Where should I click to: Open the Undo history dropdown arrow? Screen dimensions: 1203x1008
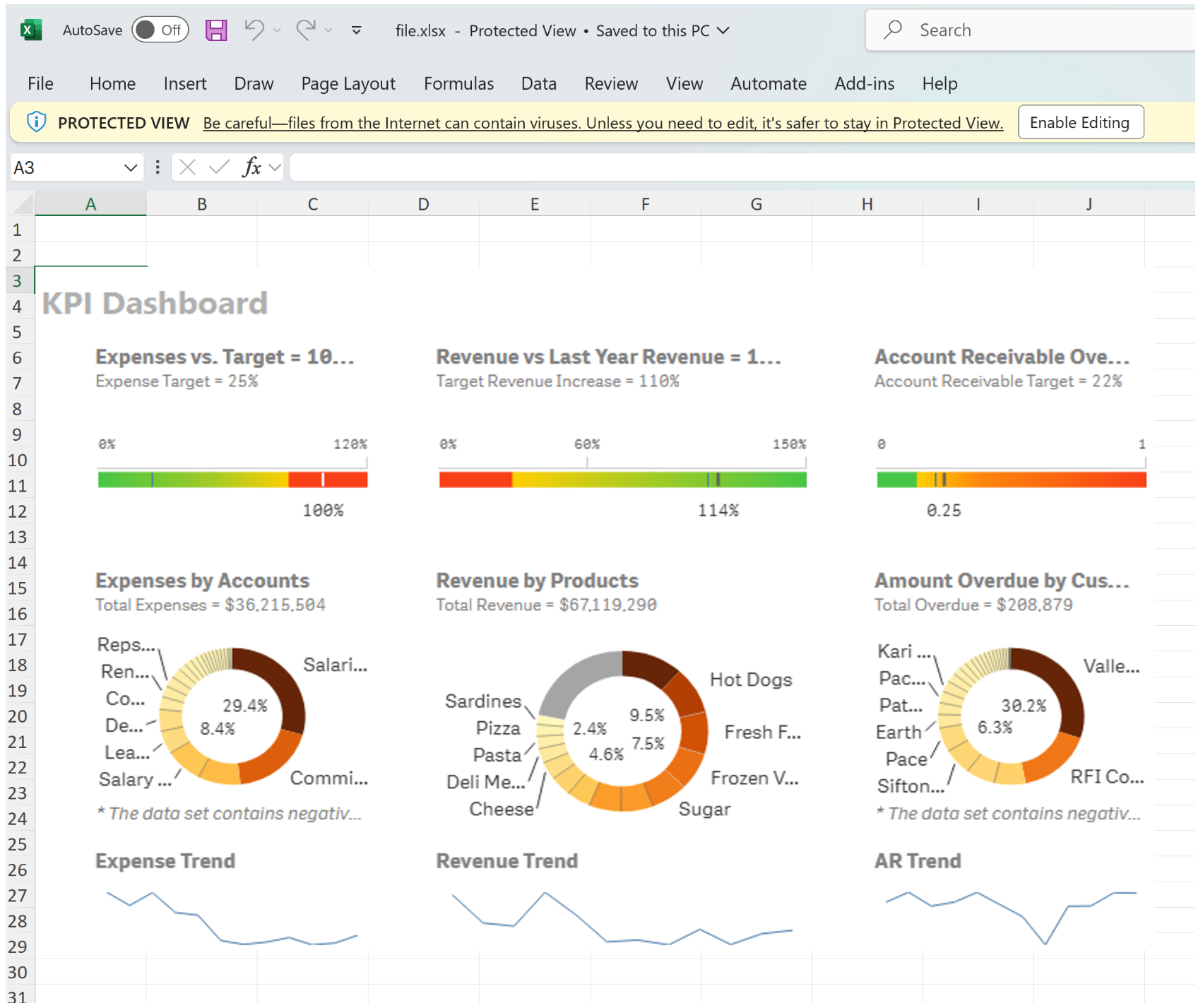click(x=277, y=30)
